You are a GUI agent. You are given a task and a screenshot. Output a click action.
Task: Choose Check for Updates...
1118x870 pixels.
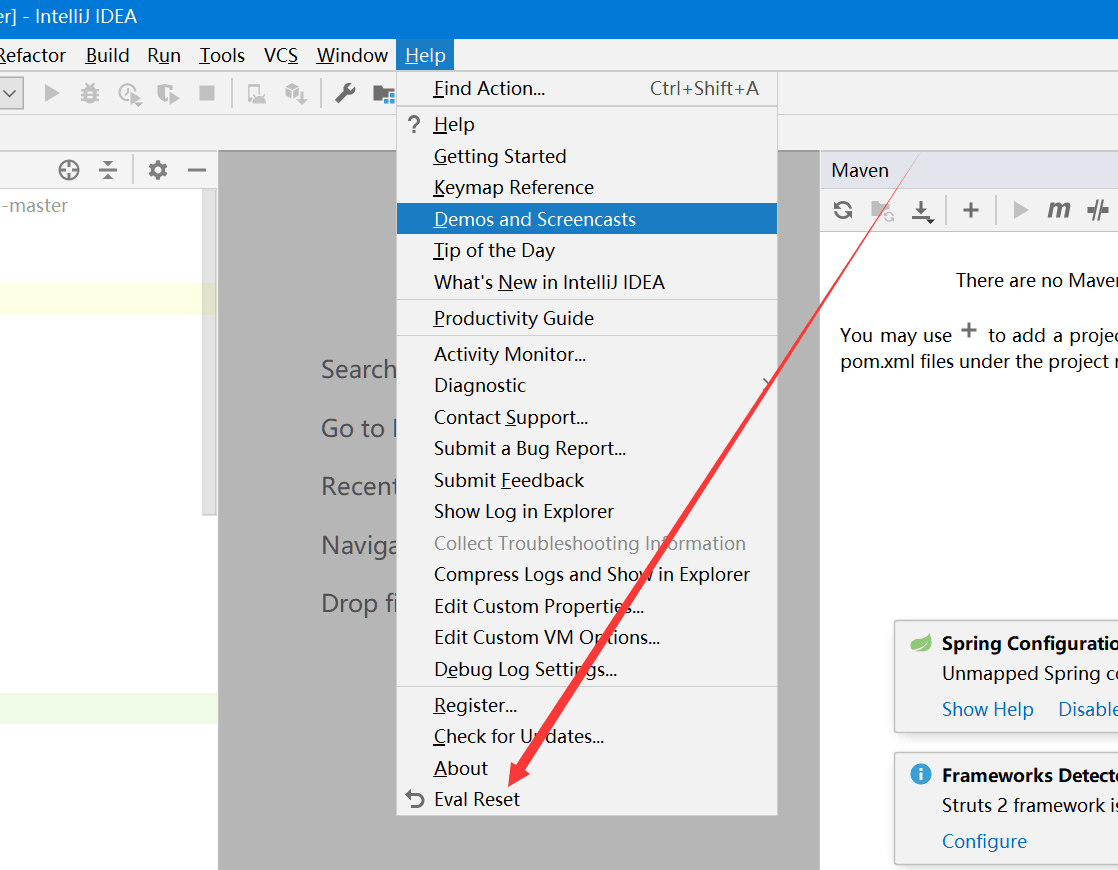tap(587, 736)
